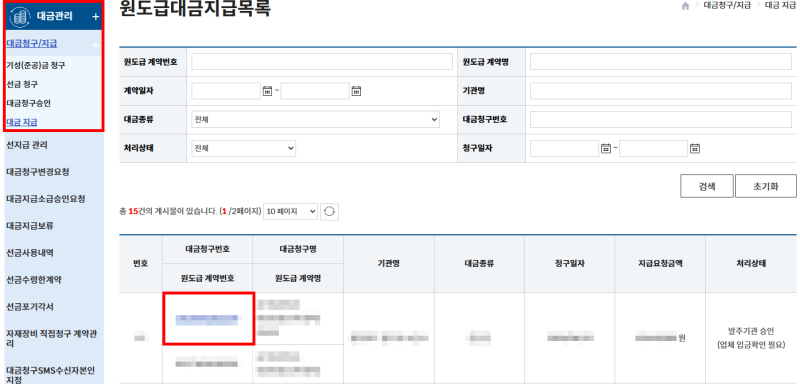Click the home breadcrumb icon
Image resolution: width=800 pixels, height=384 pixels.
685,6
